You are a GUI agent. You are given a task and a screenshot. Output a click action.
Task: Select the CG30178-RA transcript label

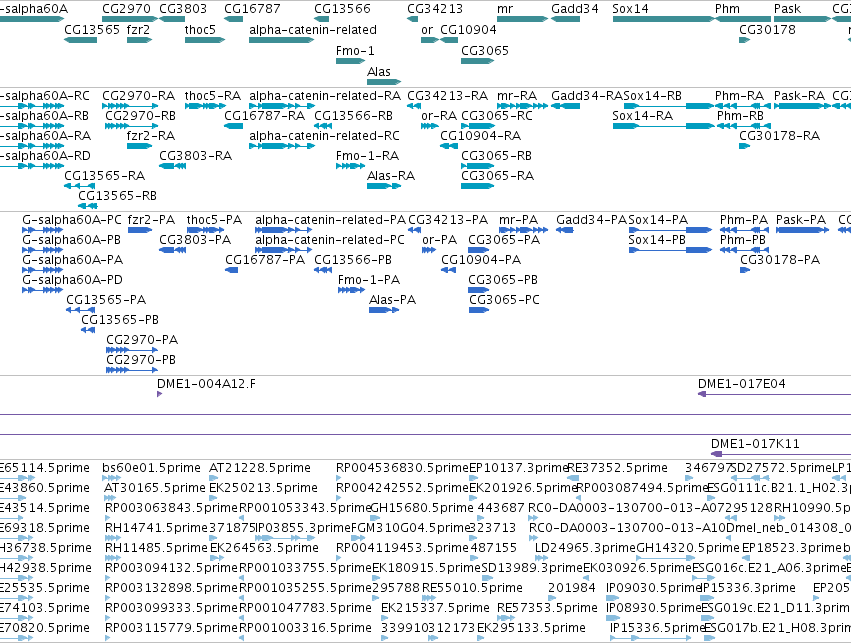[x=779, y=136]
